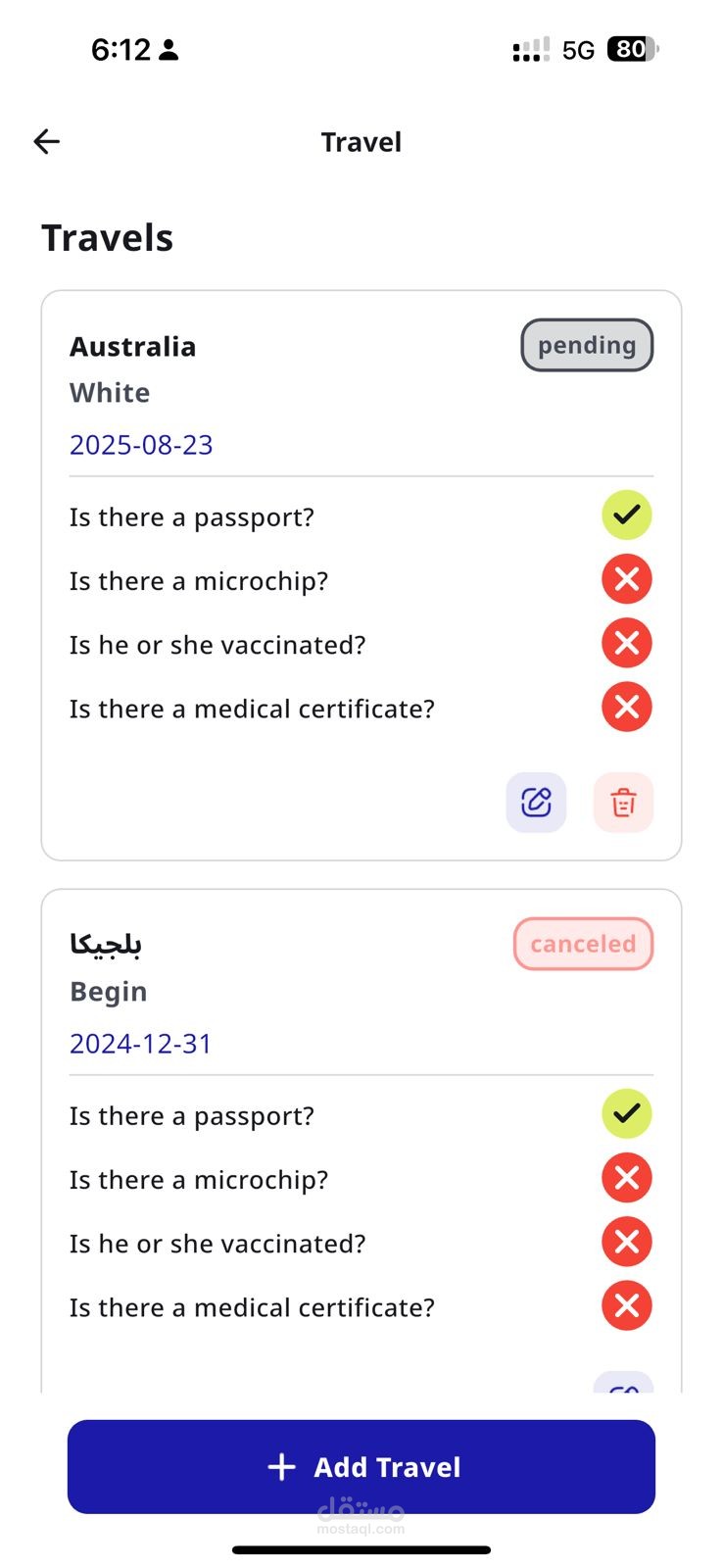The height and width of the screenshot is (1568, 723).
Task: Toggle Australia vaccinated red cross
Action: click(627, 643)
